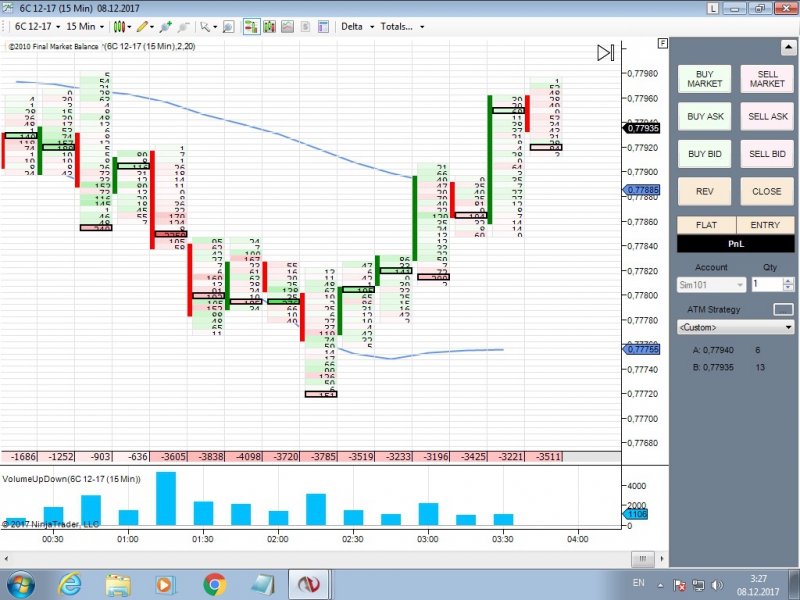Open the 15 Min interval dropdown
Viewport: 800px width, 600px height.
85,27
